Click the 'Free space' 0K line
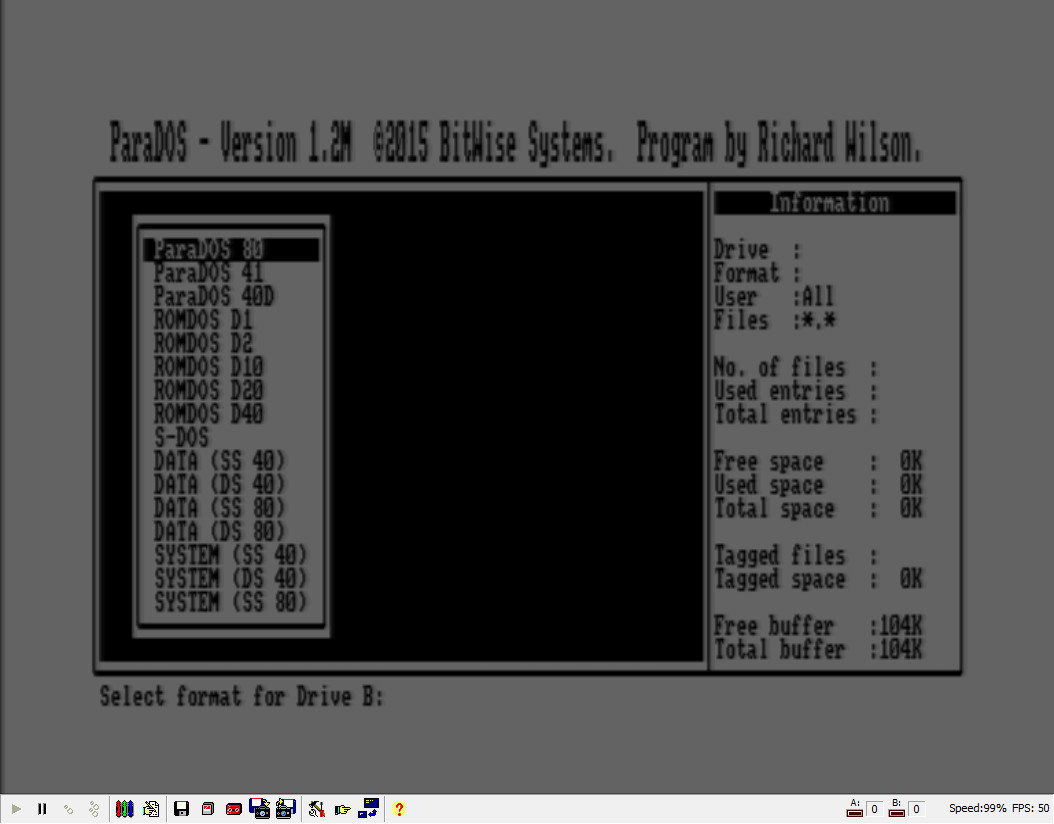 tap(818, 461)
